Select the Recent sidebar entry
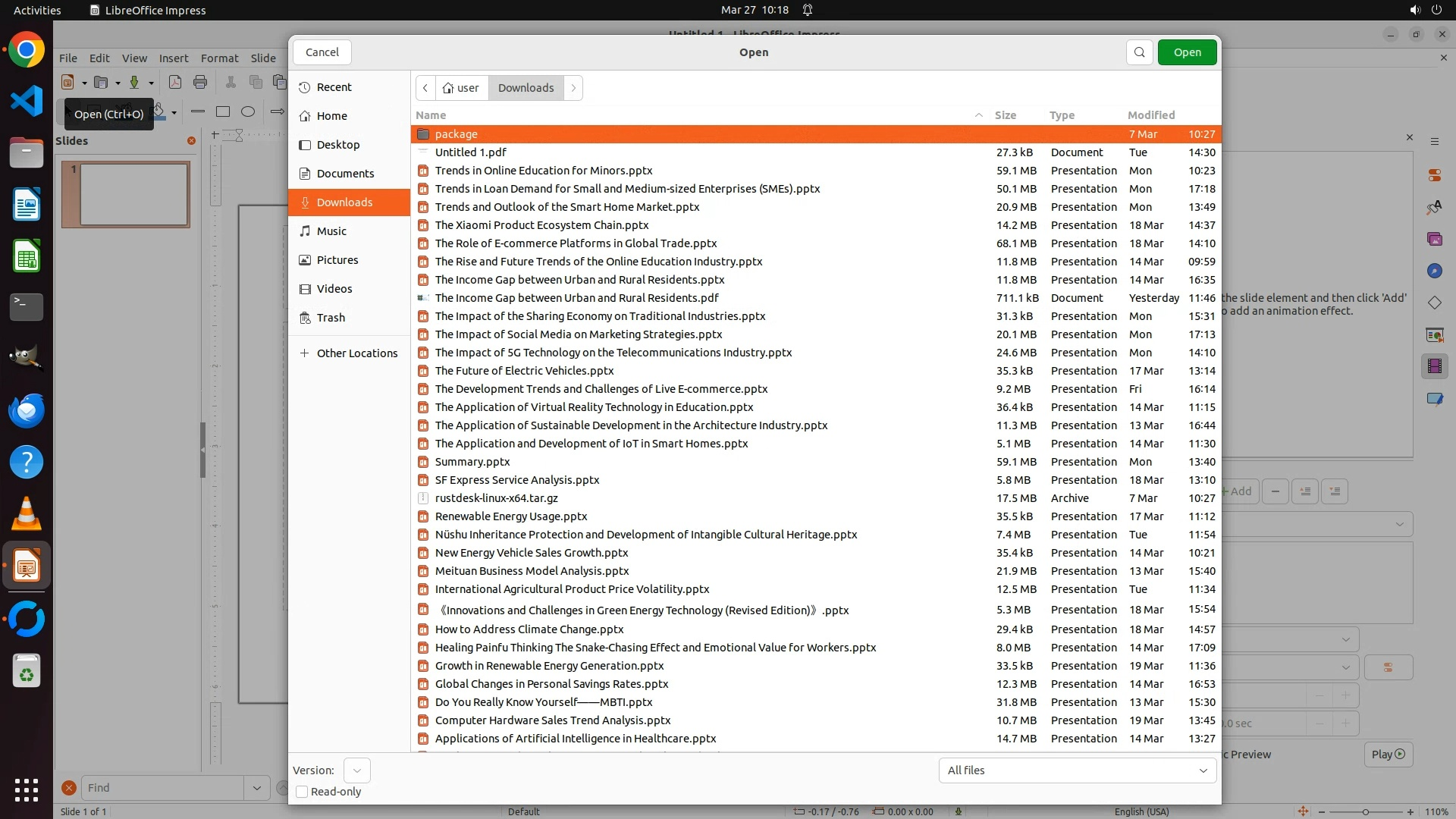Screen dimensions: 1456x819 (334, 87)
